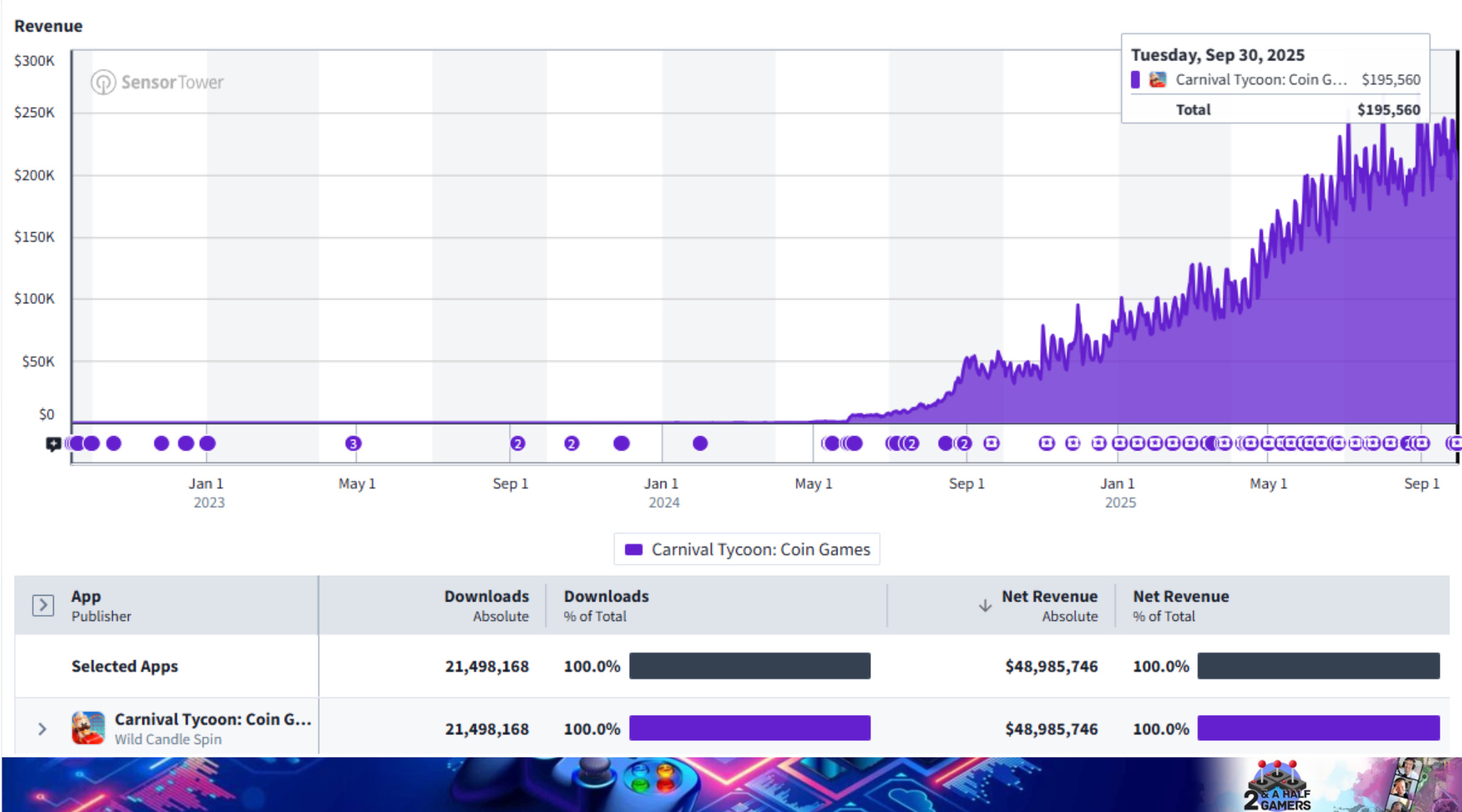Screen dimensions: 1462x812
Task: Open Carnival Tycoon: Coin G... app name link
Action: click(x=213, y=719)
